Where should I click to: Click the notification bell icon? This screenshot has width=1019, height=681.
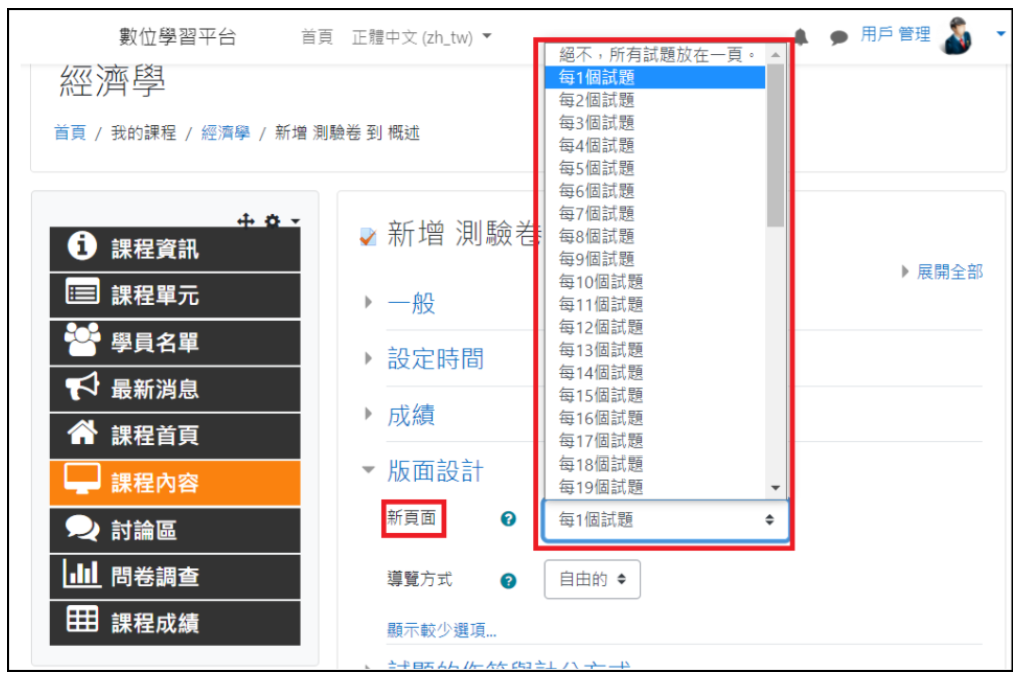[801, 37]
